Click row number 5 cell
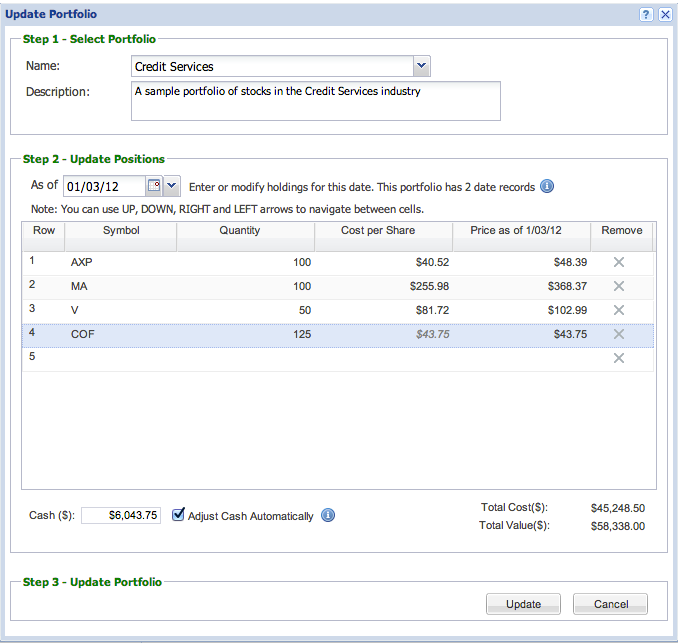 click(43, 358)
